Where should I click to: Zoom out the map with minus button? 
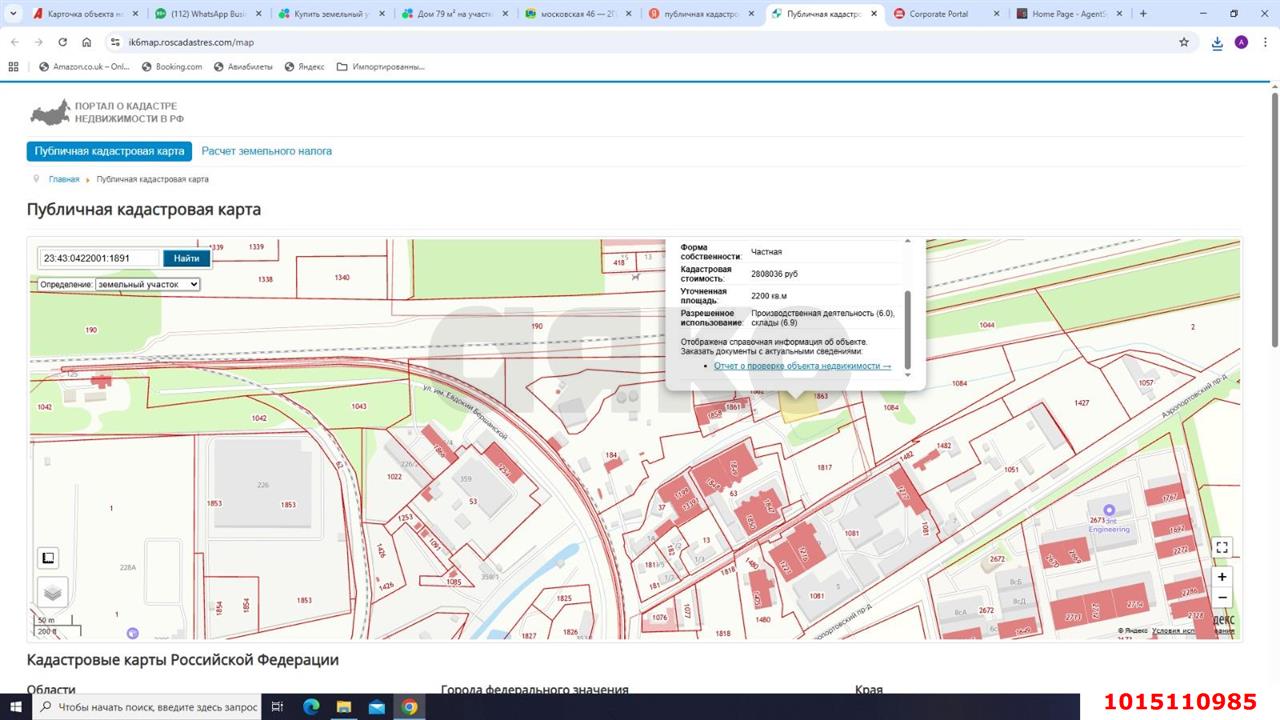pos(1221,598)
